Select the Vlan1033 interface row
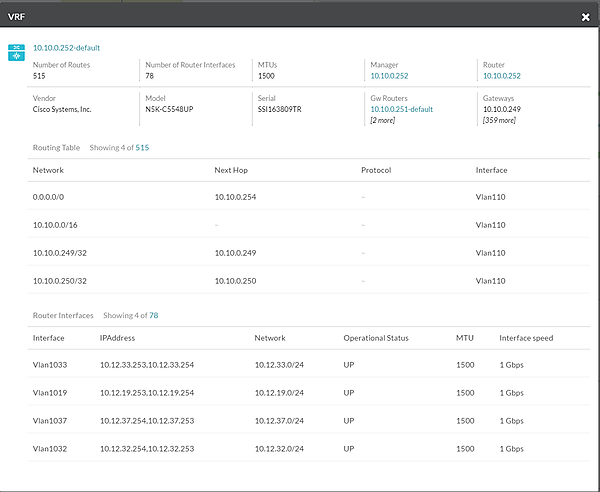This screenshot has height=492, width=600. 49,365
